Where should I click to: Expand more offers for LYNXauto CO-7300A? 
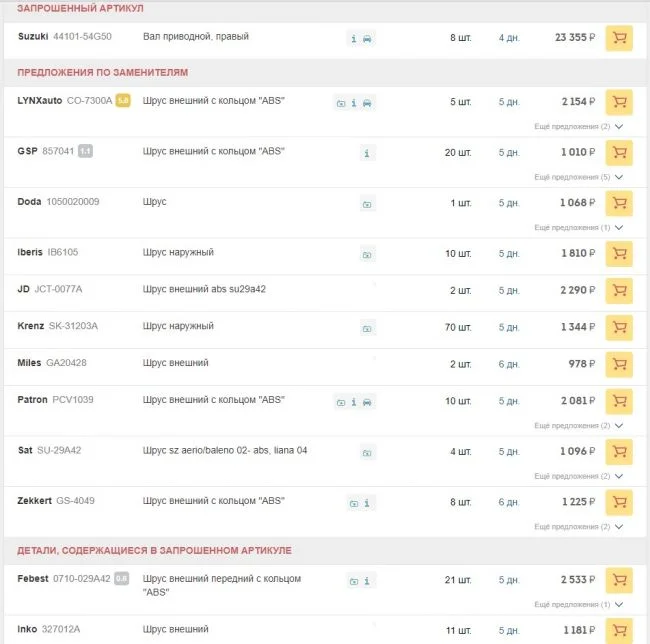(x=579, y=127)
